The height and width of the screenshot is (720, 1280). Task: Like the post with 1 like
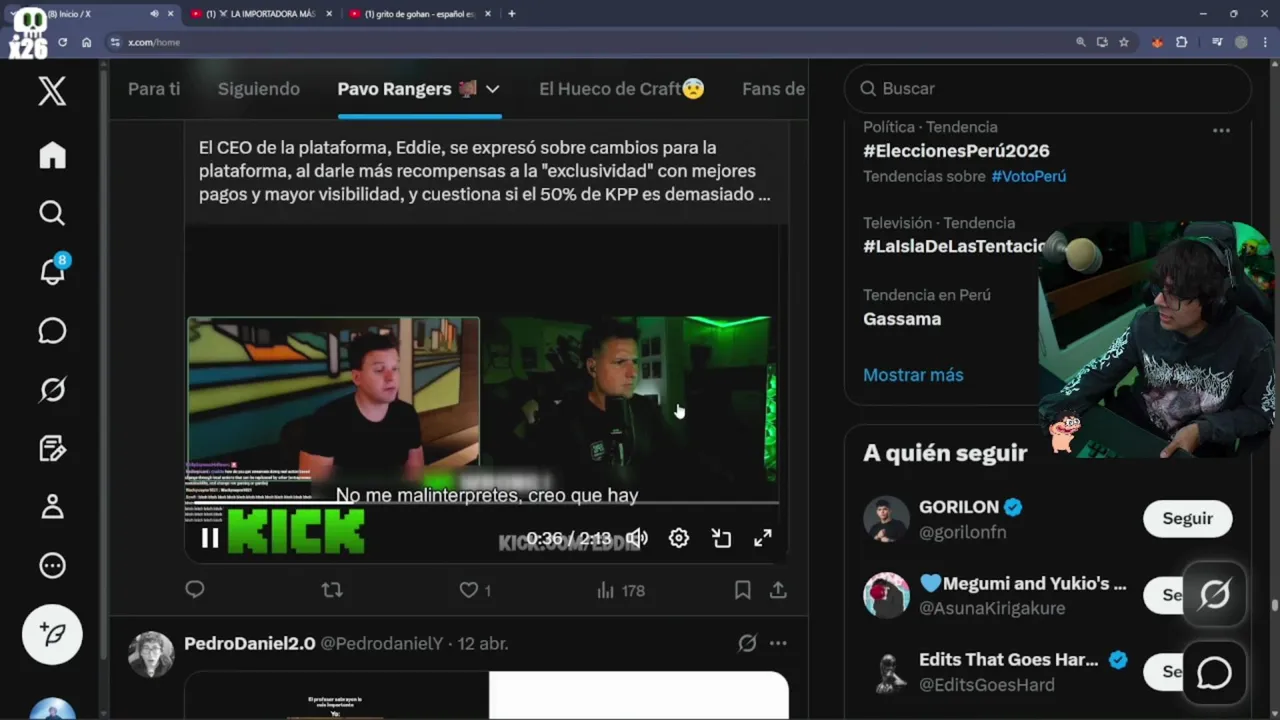tap(474, 590)
